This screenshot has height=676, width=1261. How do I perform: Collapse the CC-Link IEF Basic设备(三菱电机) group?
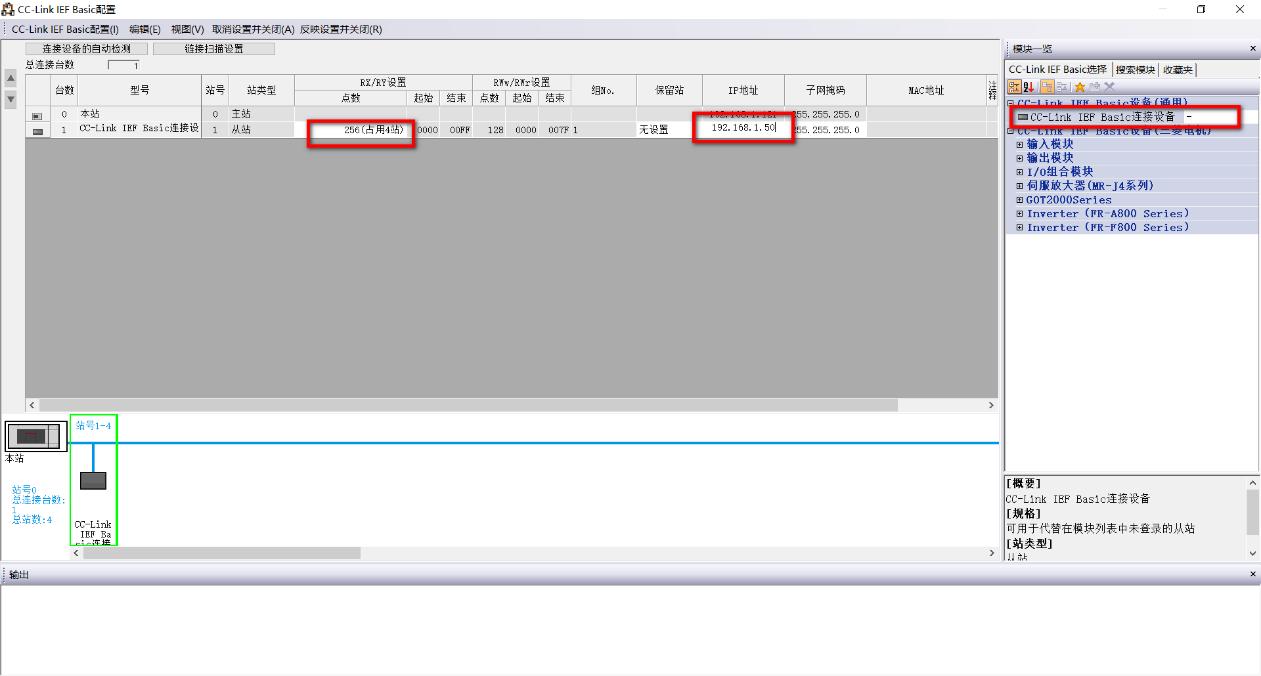point(1011,131)
